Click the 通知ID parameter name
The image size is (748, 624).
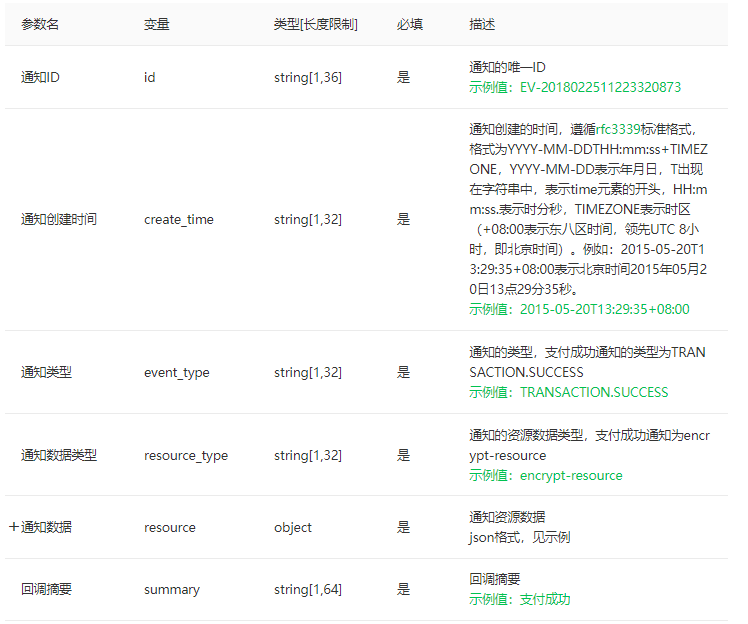40,77
